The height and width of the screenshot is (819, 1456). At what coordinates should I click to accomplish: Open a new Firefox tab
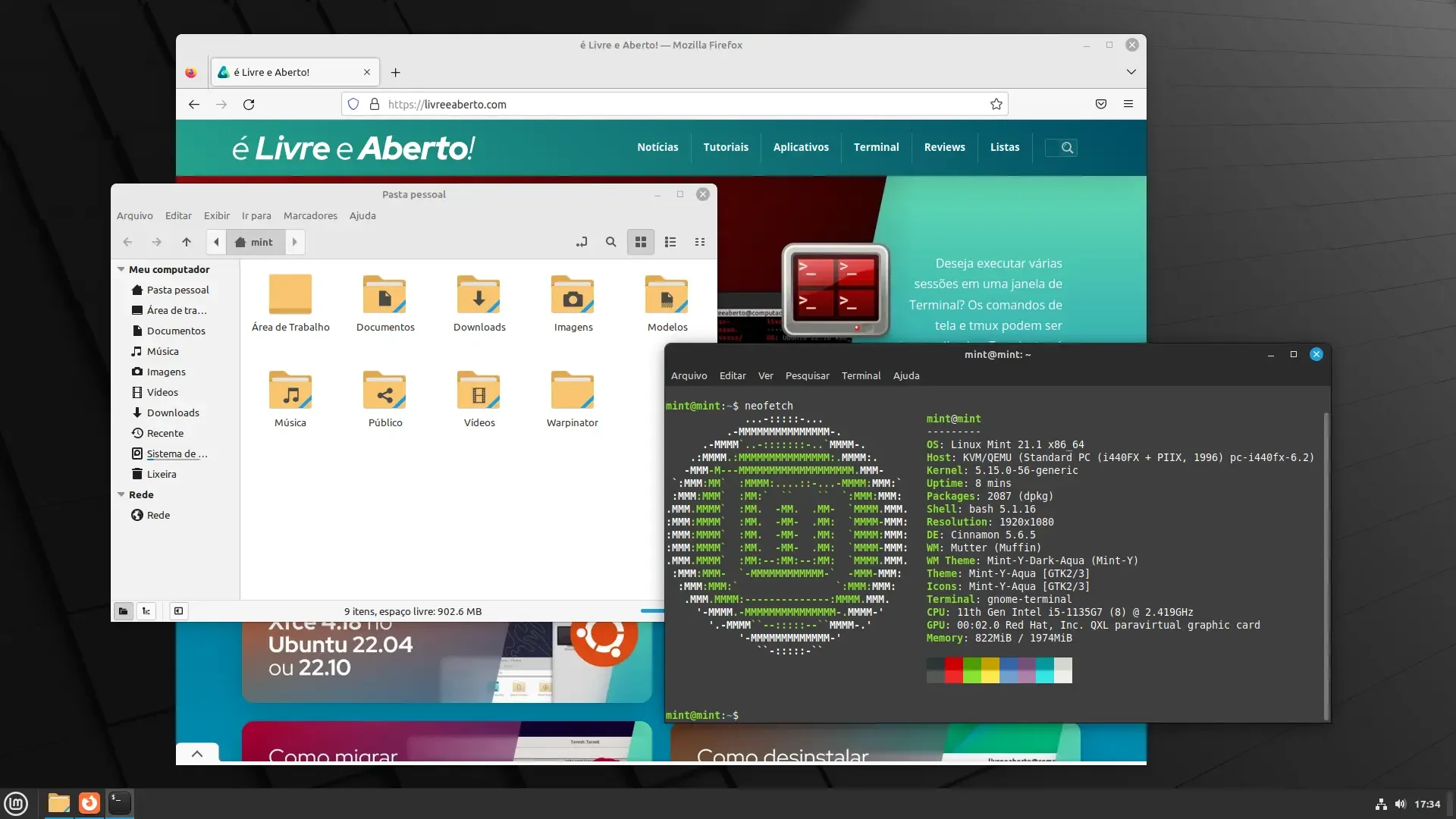tap(395, 72)
